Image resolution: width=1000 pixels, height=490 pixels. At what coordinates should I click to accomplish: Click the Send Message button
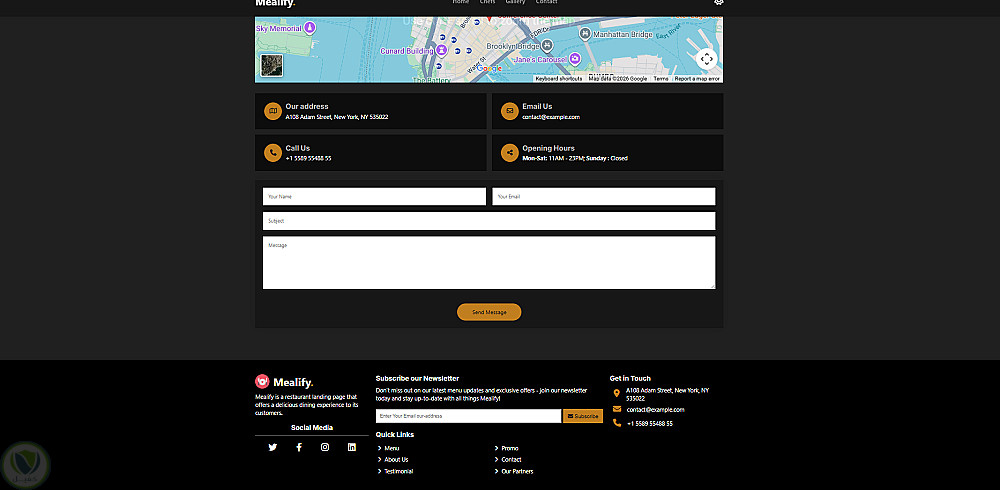pyautogui.click(x=489, y=312)
